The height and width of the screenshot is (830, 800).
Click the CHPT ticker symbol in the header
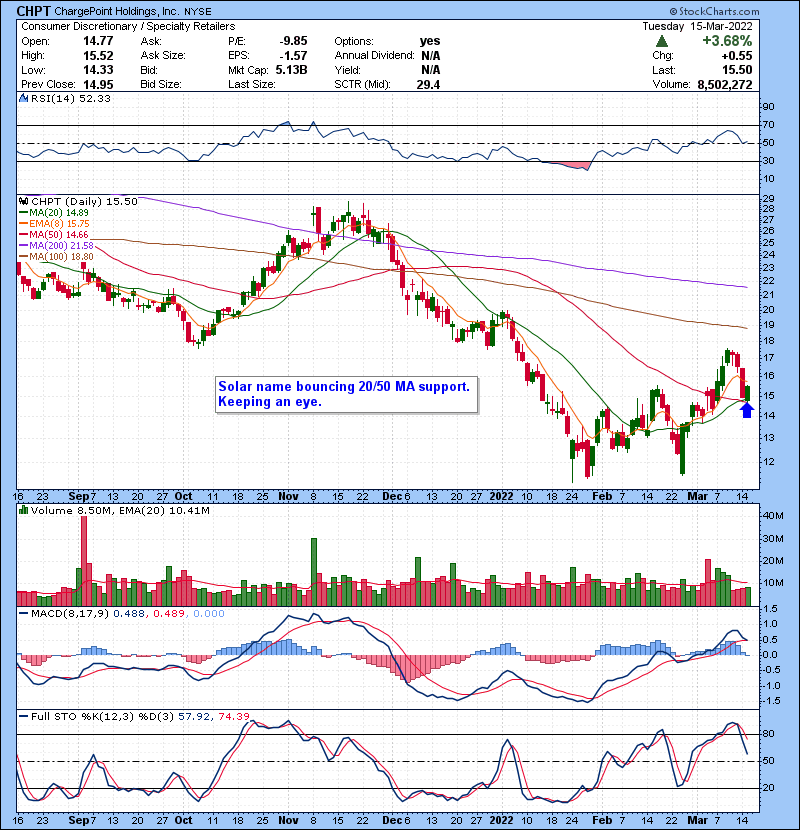33,11
